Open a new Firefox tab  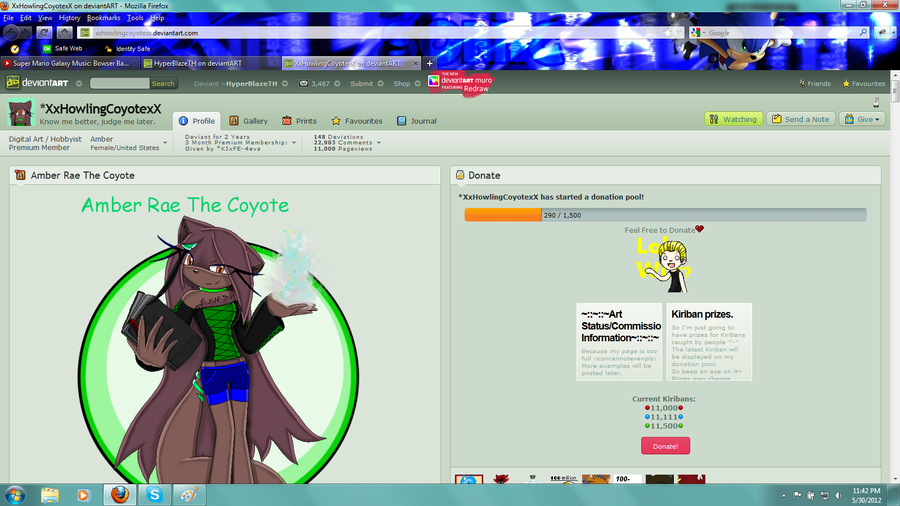point(429,63)
